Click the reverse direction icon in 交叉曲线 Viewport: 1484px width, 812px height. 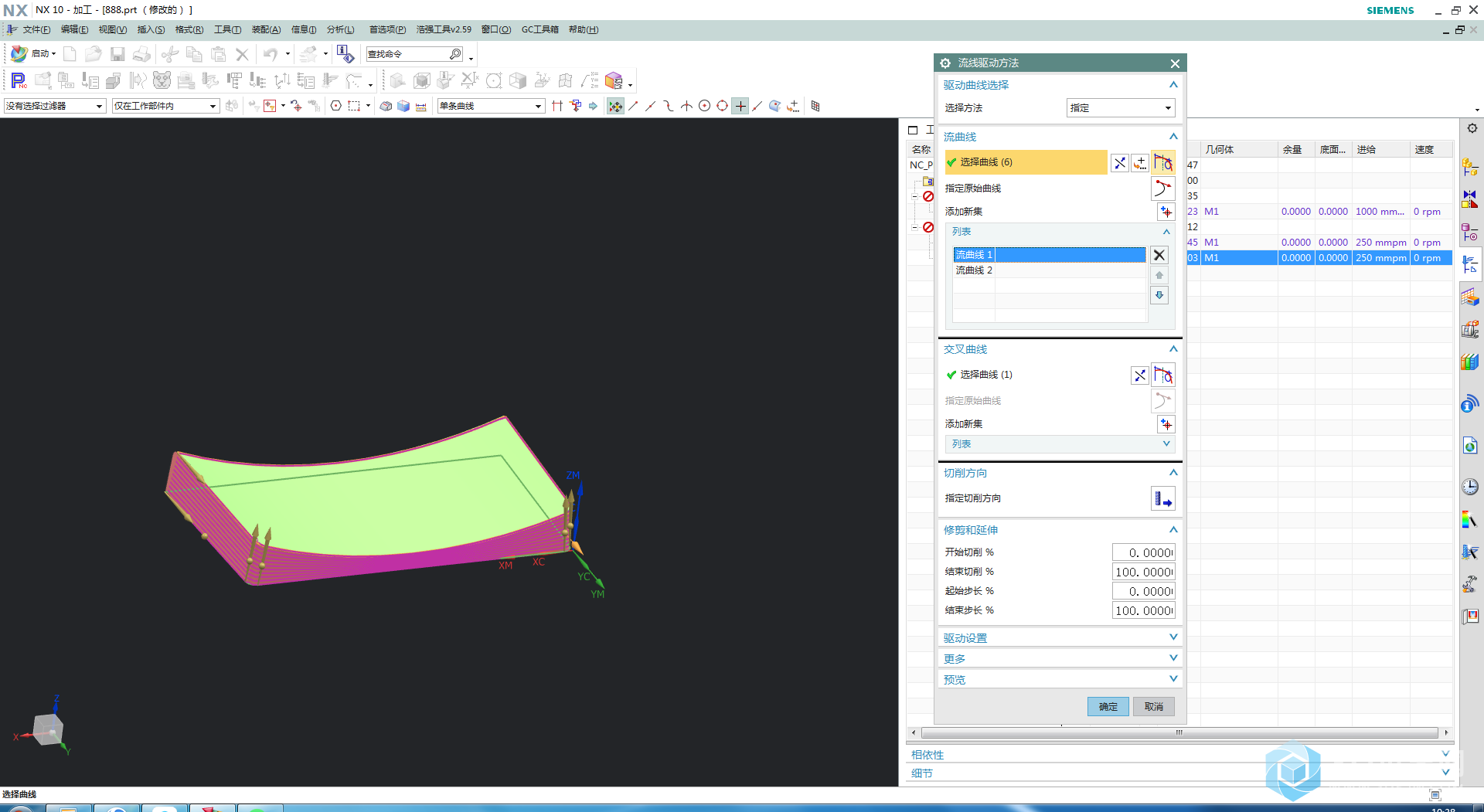coord(1140,375)
